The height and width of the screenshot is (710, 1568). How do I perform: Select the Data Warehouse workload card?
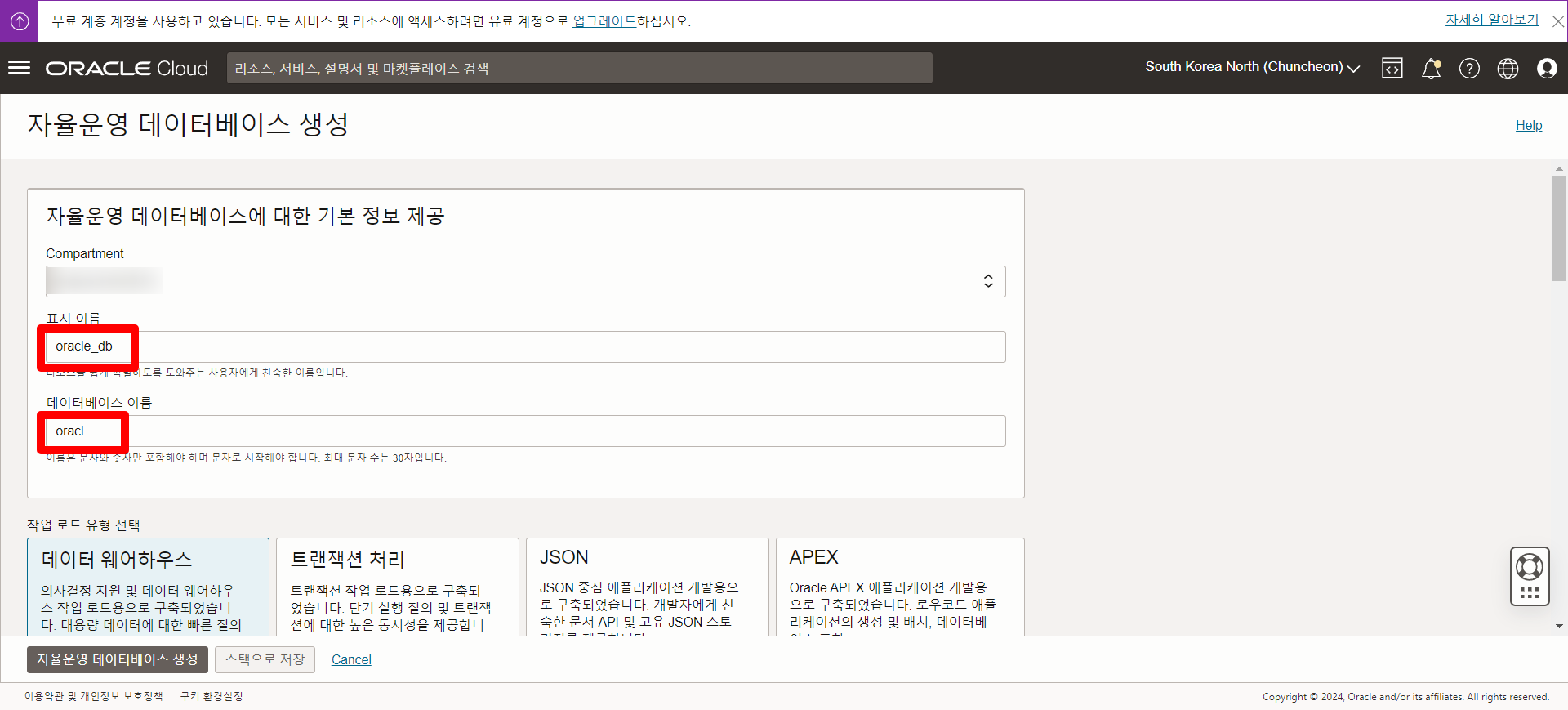pyautogui.click(x=148, y=587)
